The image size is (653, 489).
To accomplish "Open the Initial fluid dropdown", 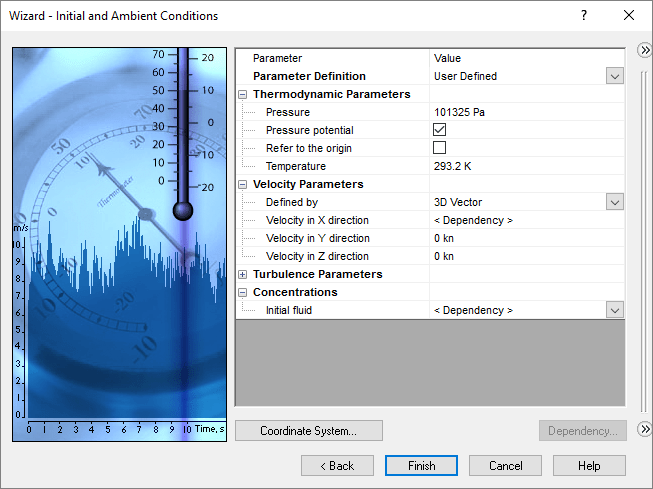I will (x=614, y=310).
